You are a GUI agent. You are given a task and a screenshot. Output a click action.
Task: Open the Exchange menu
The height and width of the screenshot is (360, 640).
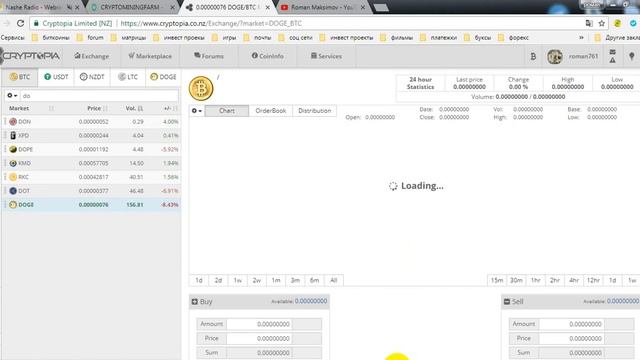[92, 56]
